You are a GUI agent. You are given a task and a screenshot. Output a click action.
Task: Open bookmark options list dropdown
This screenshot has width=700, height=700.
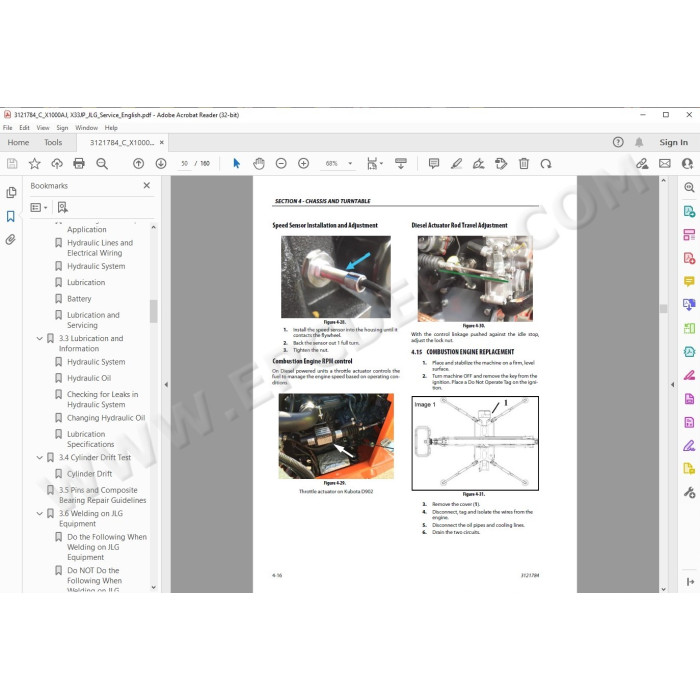[39, 208]
